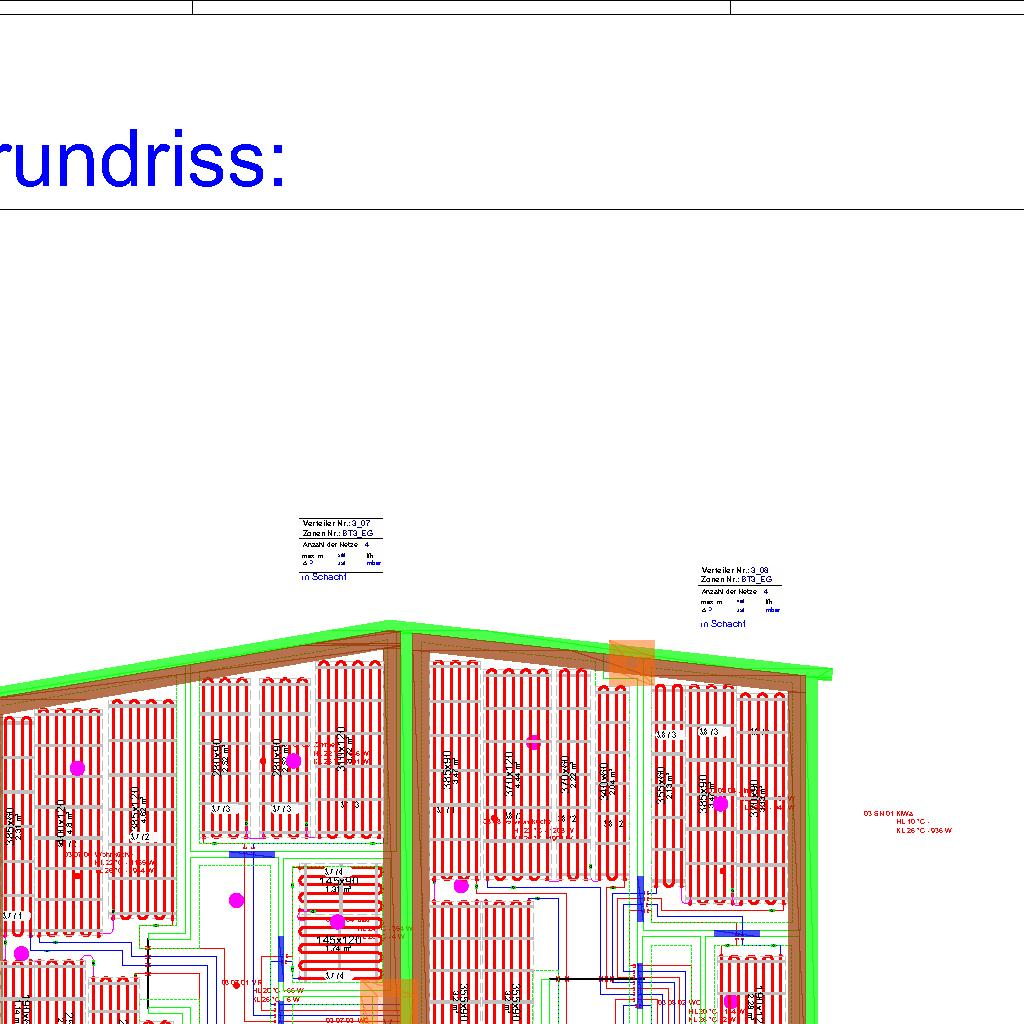Select magenta marker in the far-right room panel
The image size is (1024, 1024).
[x=720, y=804]
